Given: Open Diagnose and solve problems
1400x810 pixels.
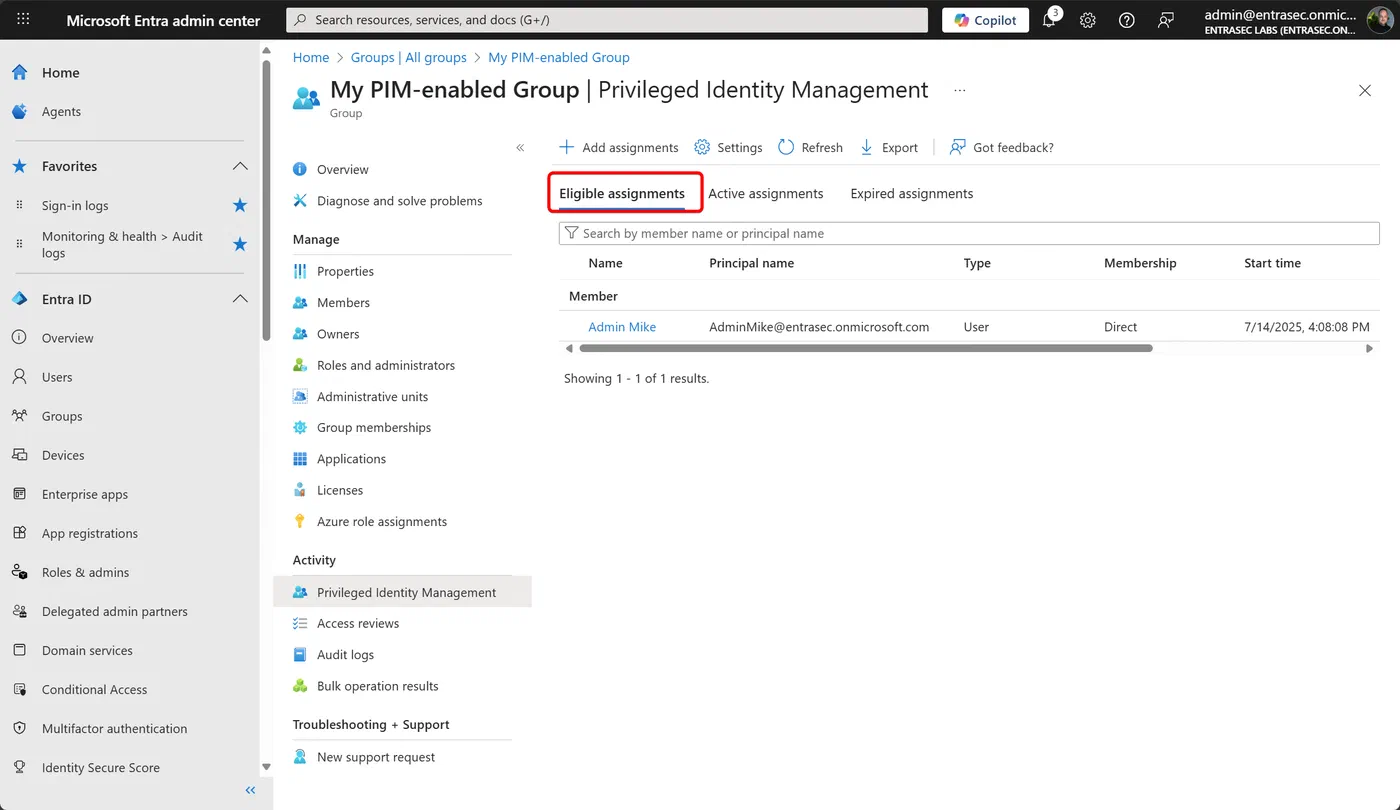Looking at the screenshot, I should tap(399, 200).
